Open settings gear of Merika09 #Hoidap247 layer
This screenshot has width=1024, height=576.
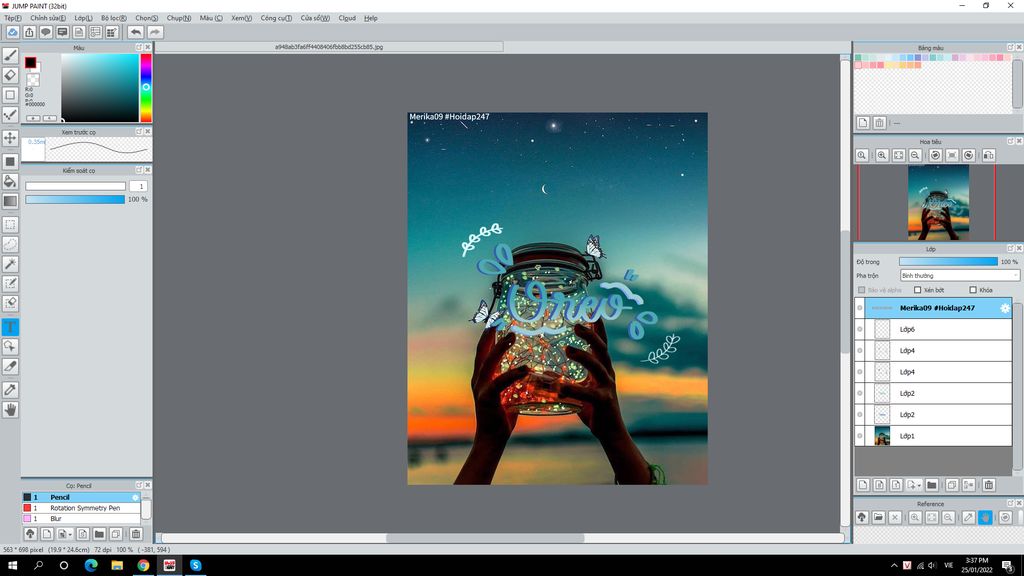1004,308
